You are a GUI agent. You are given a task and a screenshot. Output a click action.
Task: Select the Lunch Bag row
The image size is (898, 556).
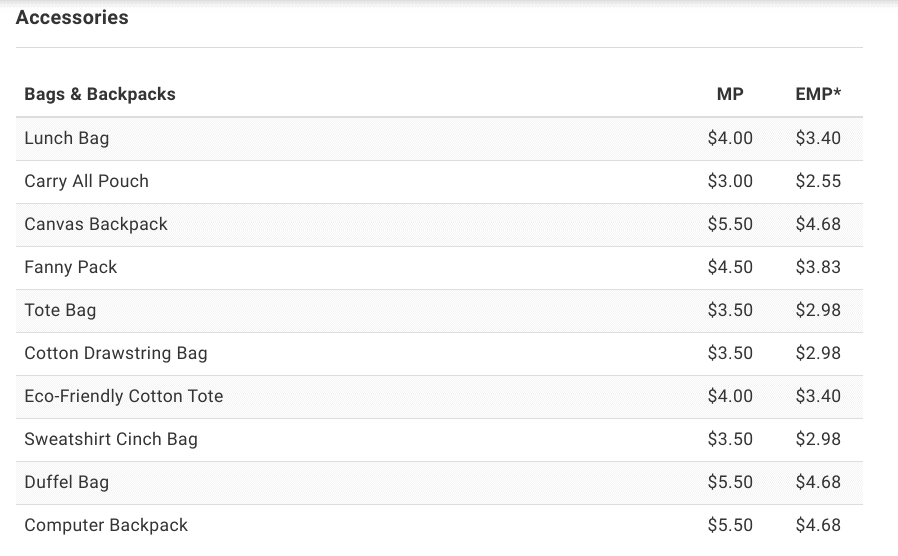439,139
